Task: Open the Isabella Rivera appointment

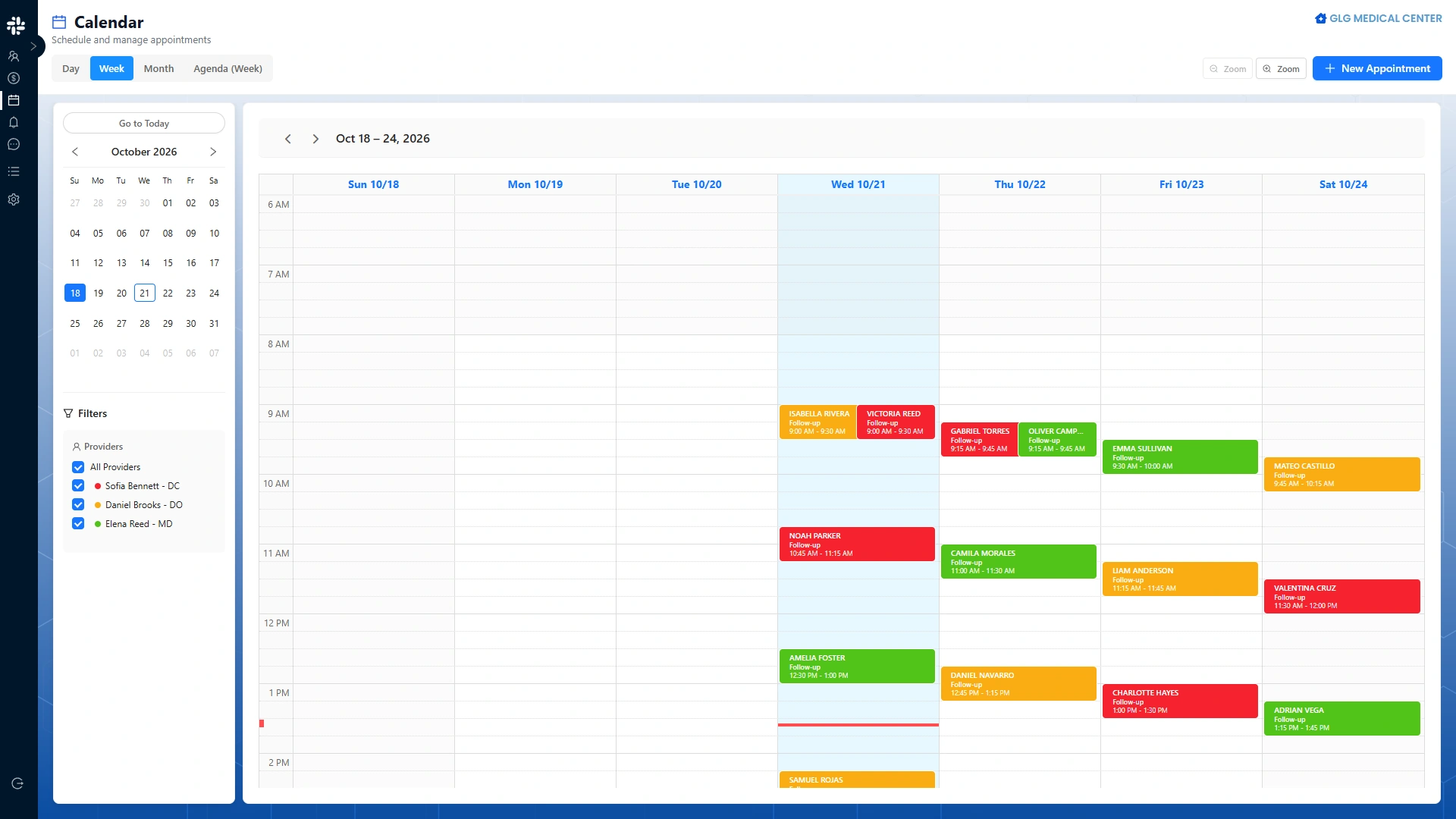Action: tap(817, 422)
